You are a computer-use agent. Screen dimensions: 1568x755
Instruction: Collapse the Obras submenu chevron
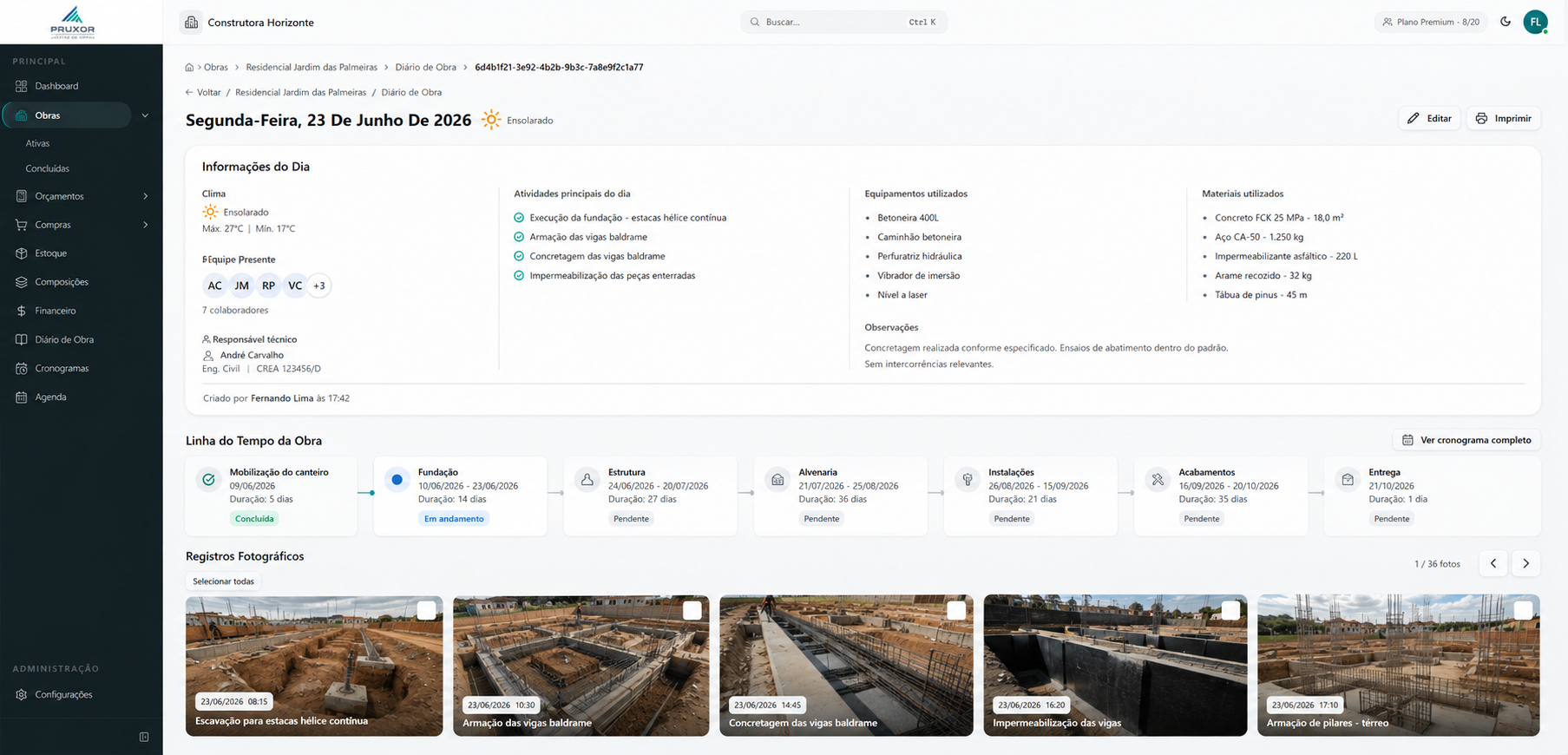coord(145,115)
